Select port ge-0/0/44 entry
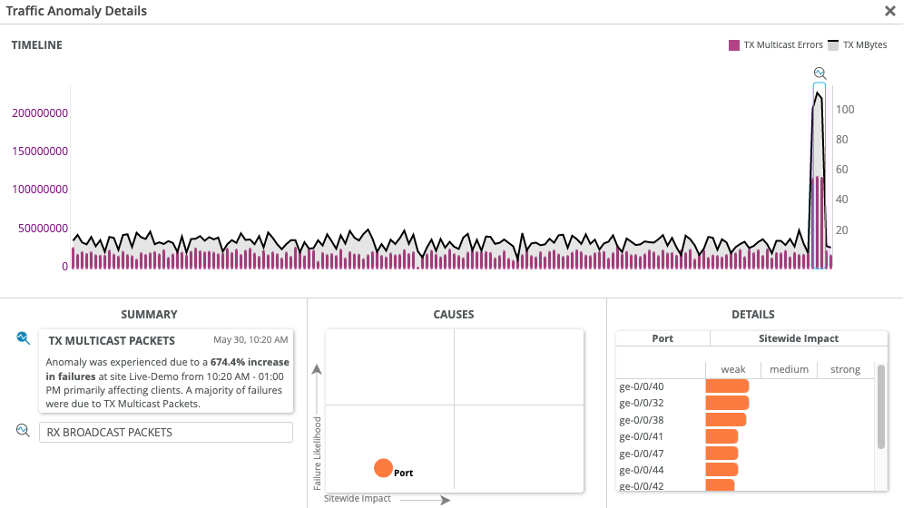The height and width of the screenshot is (508, 904). tap(642, 469)
